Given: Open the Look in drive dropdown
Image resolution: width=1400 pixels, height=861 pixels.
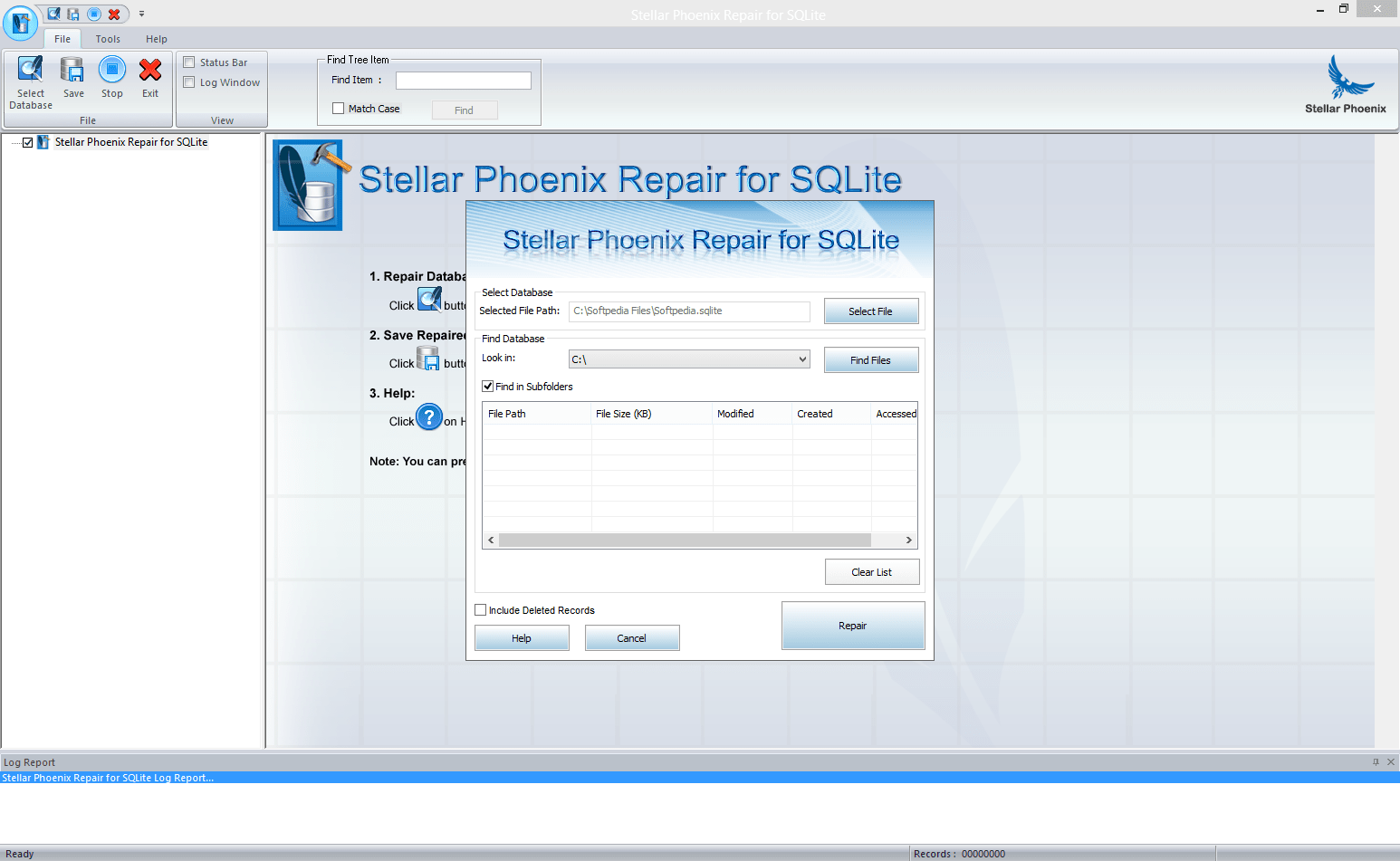Looking at the screenshot, I should coord(801,359).
